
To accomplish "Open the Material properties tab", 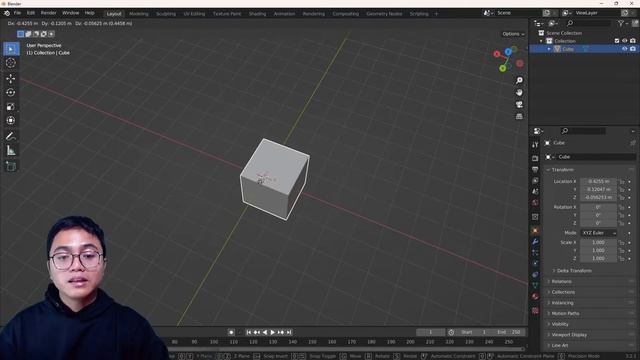I will [535, 296].
